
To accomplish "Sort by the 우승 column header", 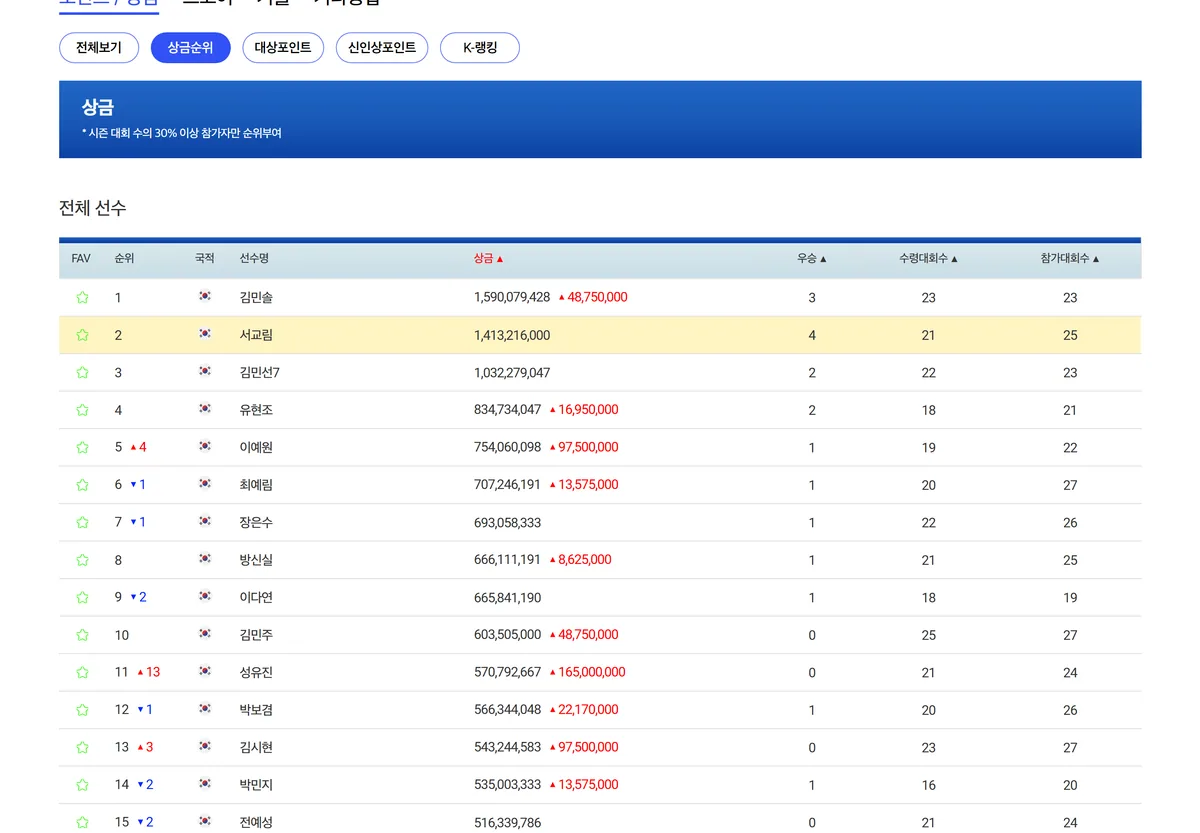I will (x=811, y=259).
